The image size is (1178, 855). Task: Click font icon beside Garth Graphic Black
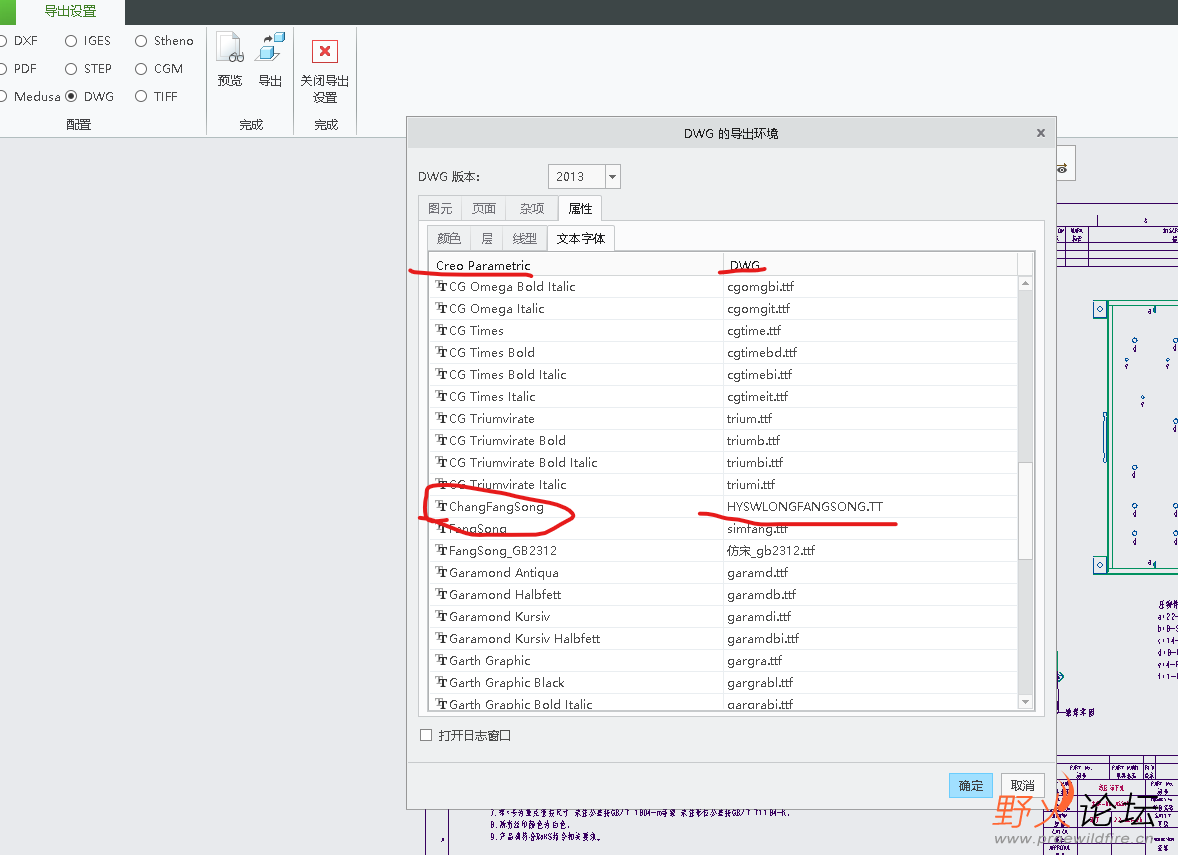coord(441,682)
